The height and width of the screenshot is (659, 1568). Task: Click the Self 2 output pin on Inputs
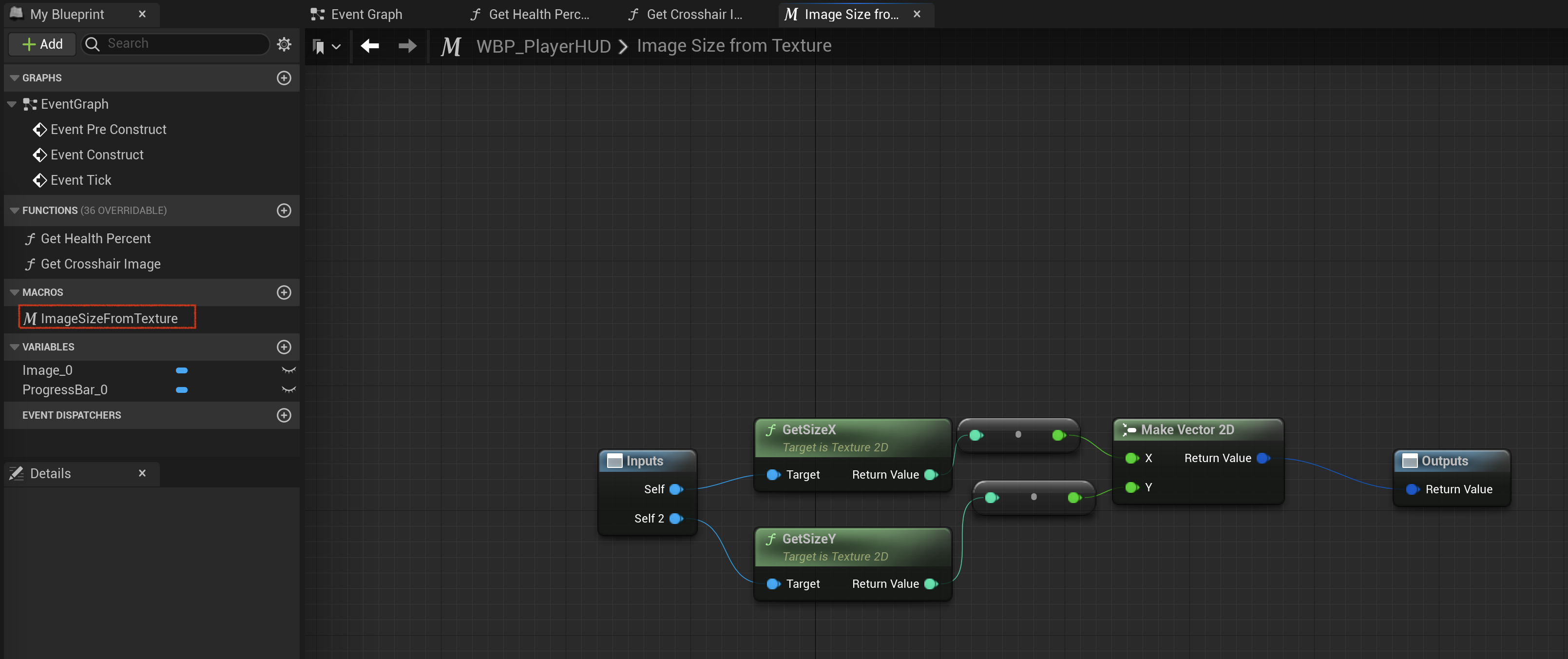tap(676, 518)
